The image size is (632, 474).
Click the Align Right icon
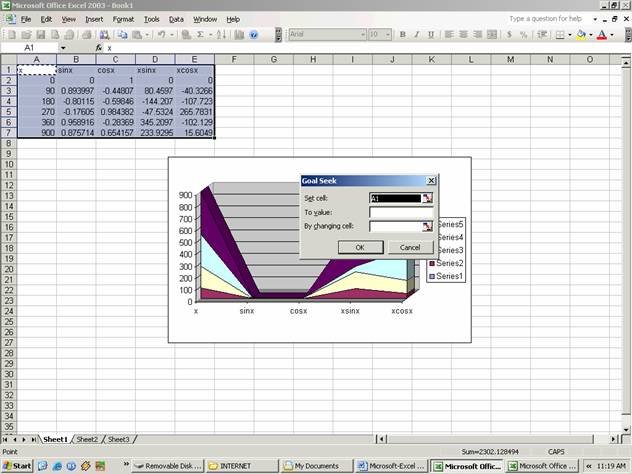478,35
